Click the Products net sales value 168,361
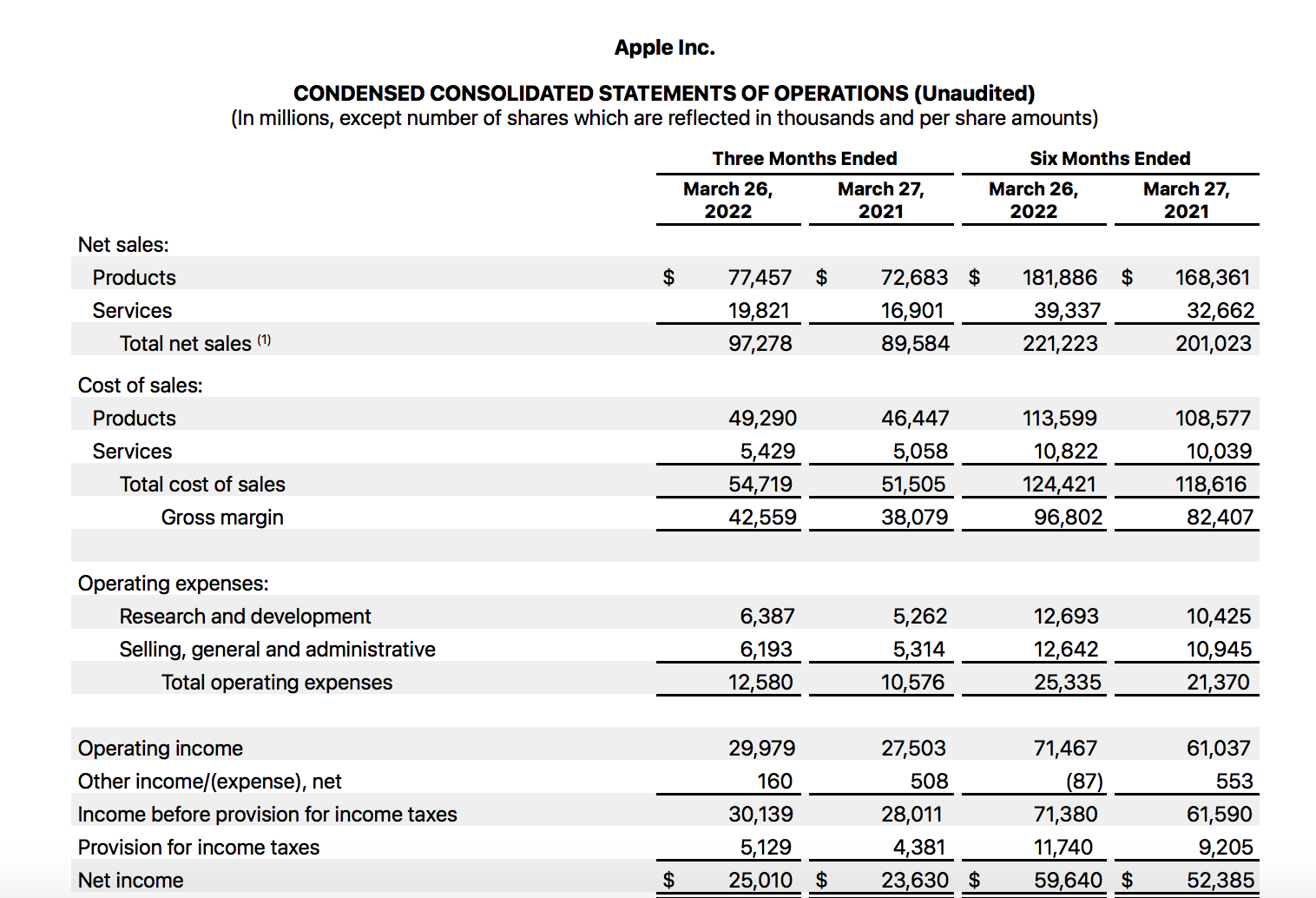 click(1213, 278)
